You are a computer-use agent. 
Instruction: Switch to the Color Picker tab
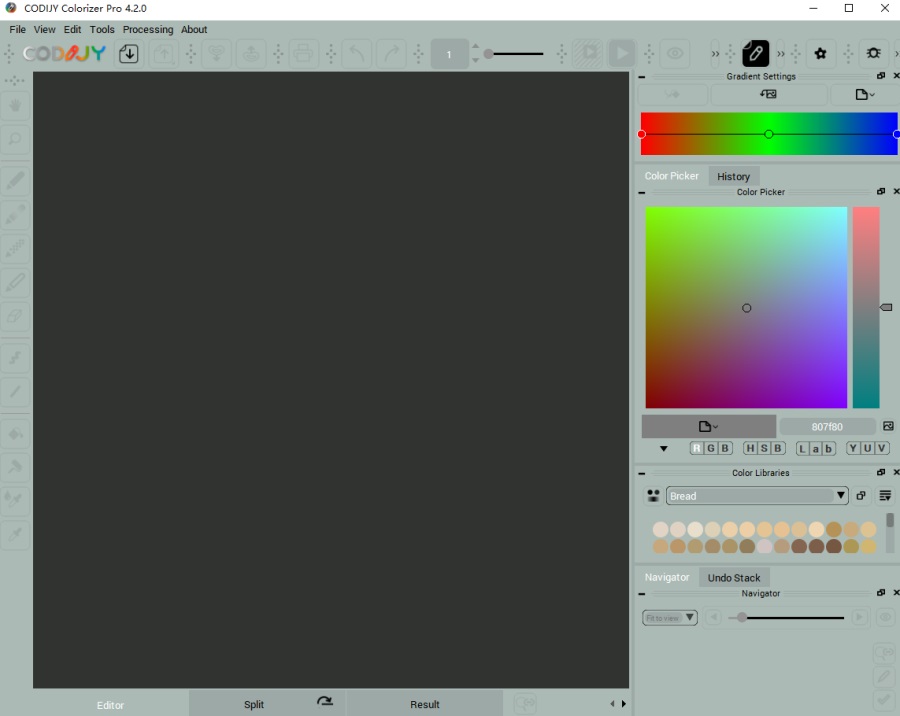tap(672, 176)
